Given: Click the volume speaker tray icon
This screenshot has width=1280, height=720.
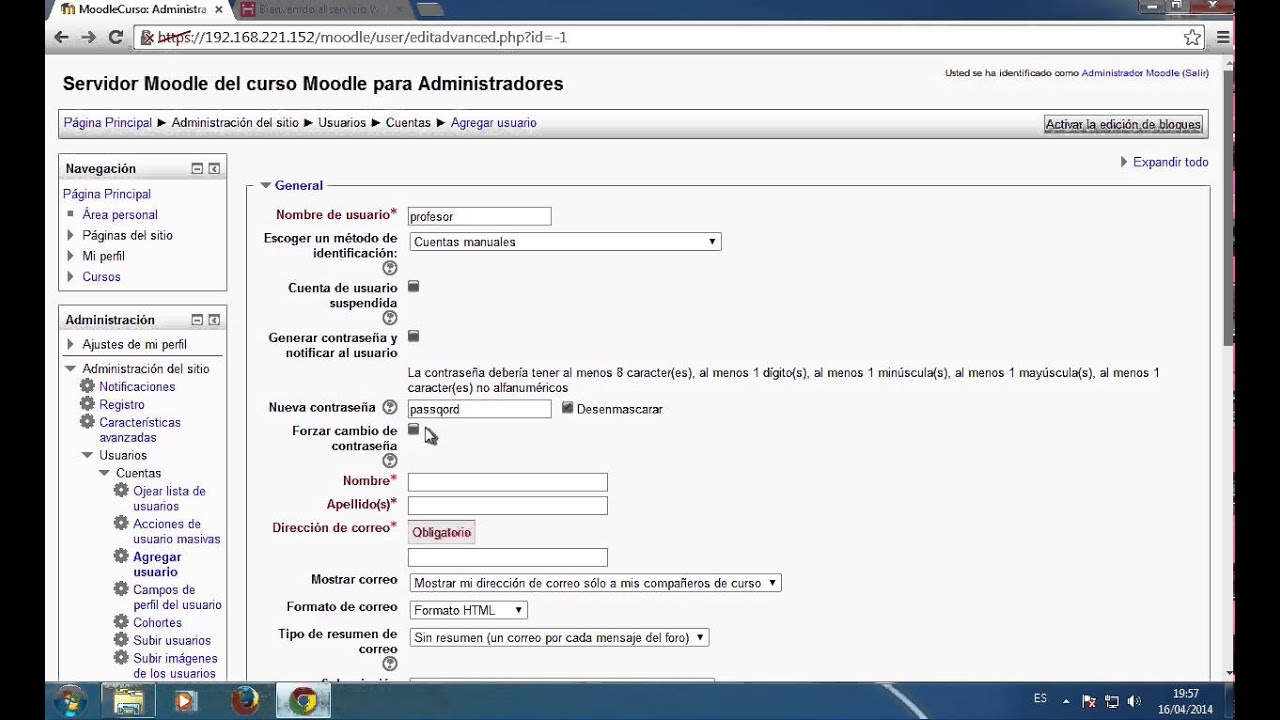Looking at the screenshot, I should pos(1133,701).
